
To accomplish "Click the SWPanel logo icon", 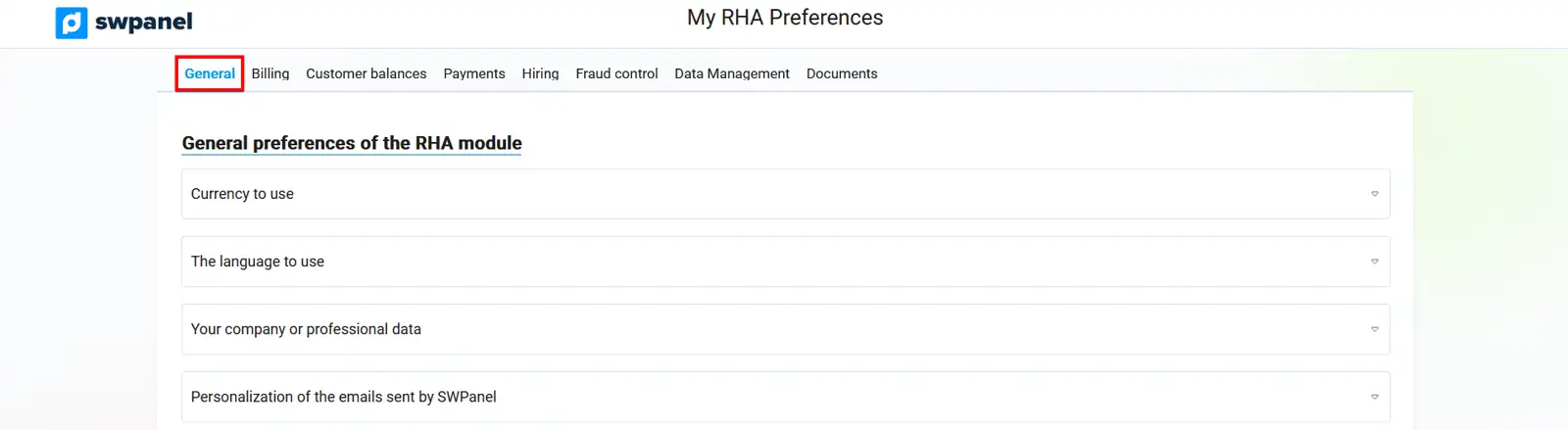I will pyautogui.click(x=72, y=23).
